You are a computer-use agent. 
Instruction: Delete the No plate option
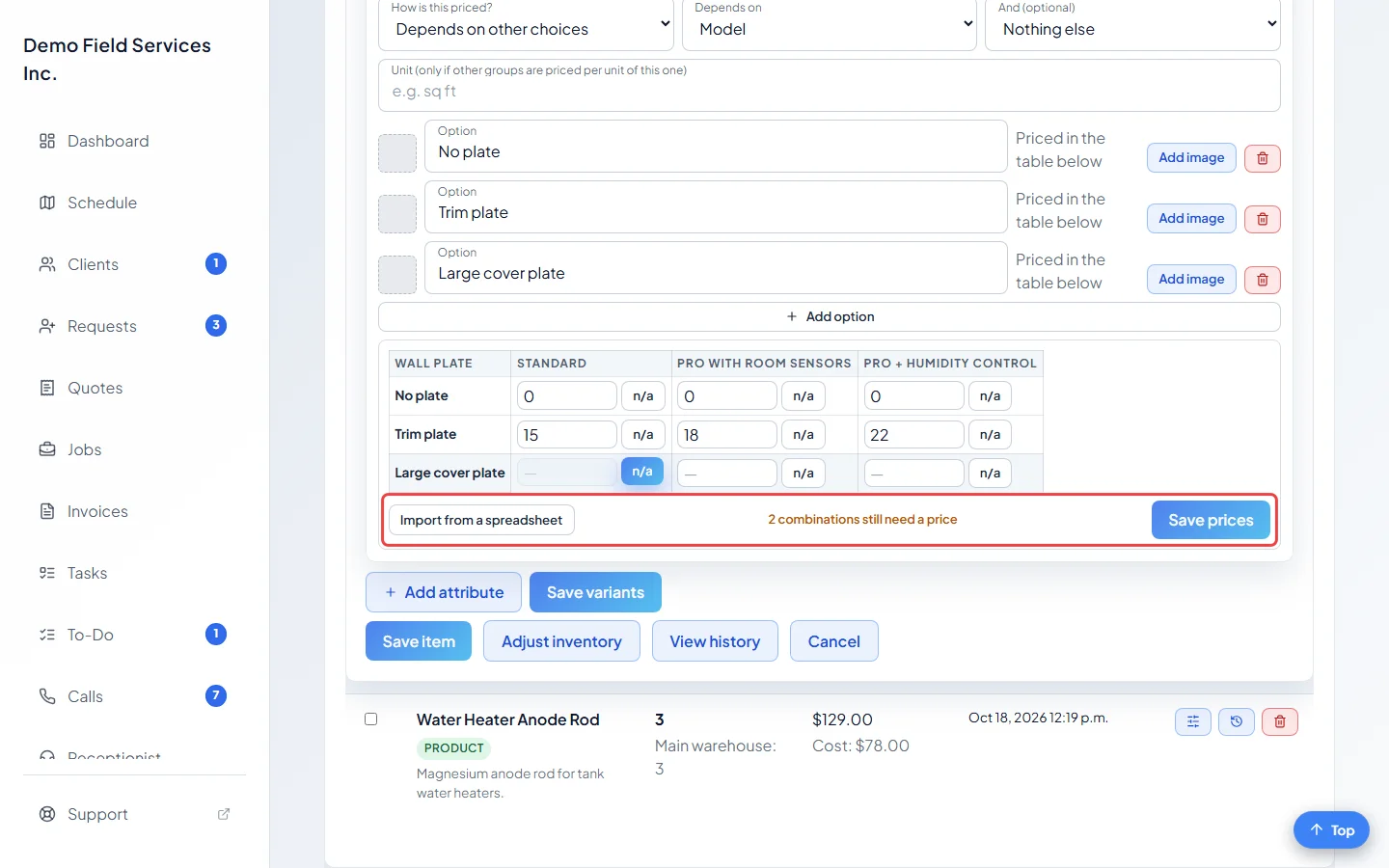(1263, 158)
